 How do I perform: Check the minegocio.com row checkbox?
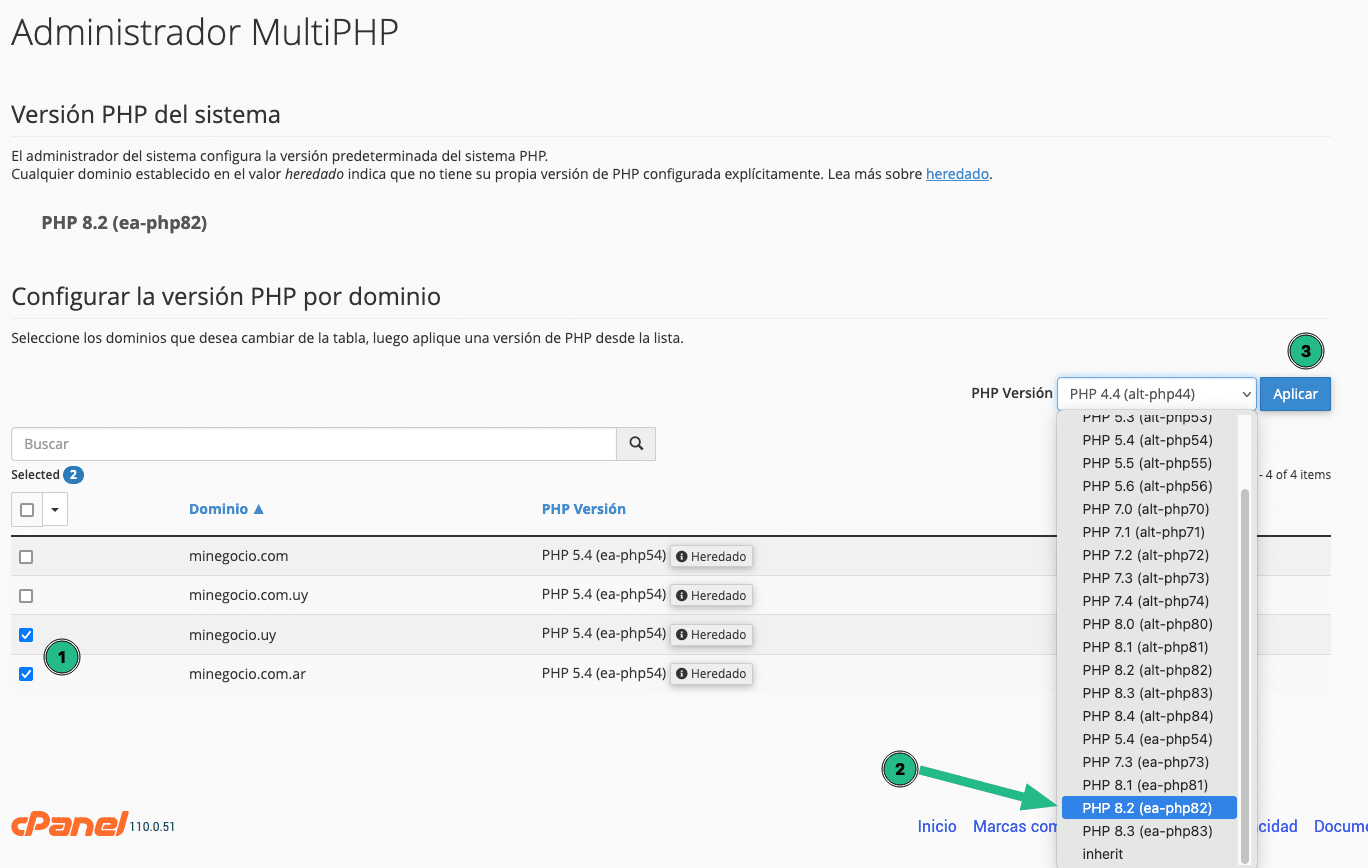click(26, 557)
